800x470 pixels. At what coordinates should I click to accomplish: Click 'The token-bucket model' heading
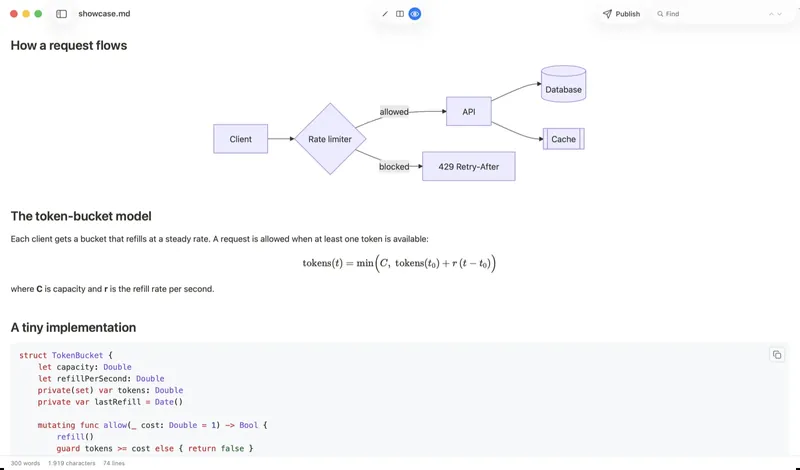(x=81, y=216)
